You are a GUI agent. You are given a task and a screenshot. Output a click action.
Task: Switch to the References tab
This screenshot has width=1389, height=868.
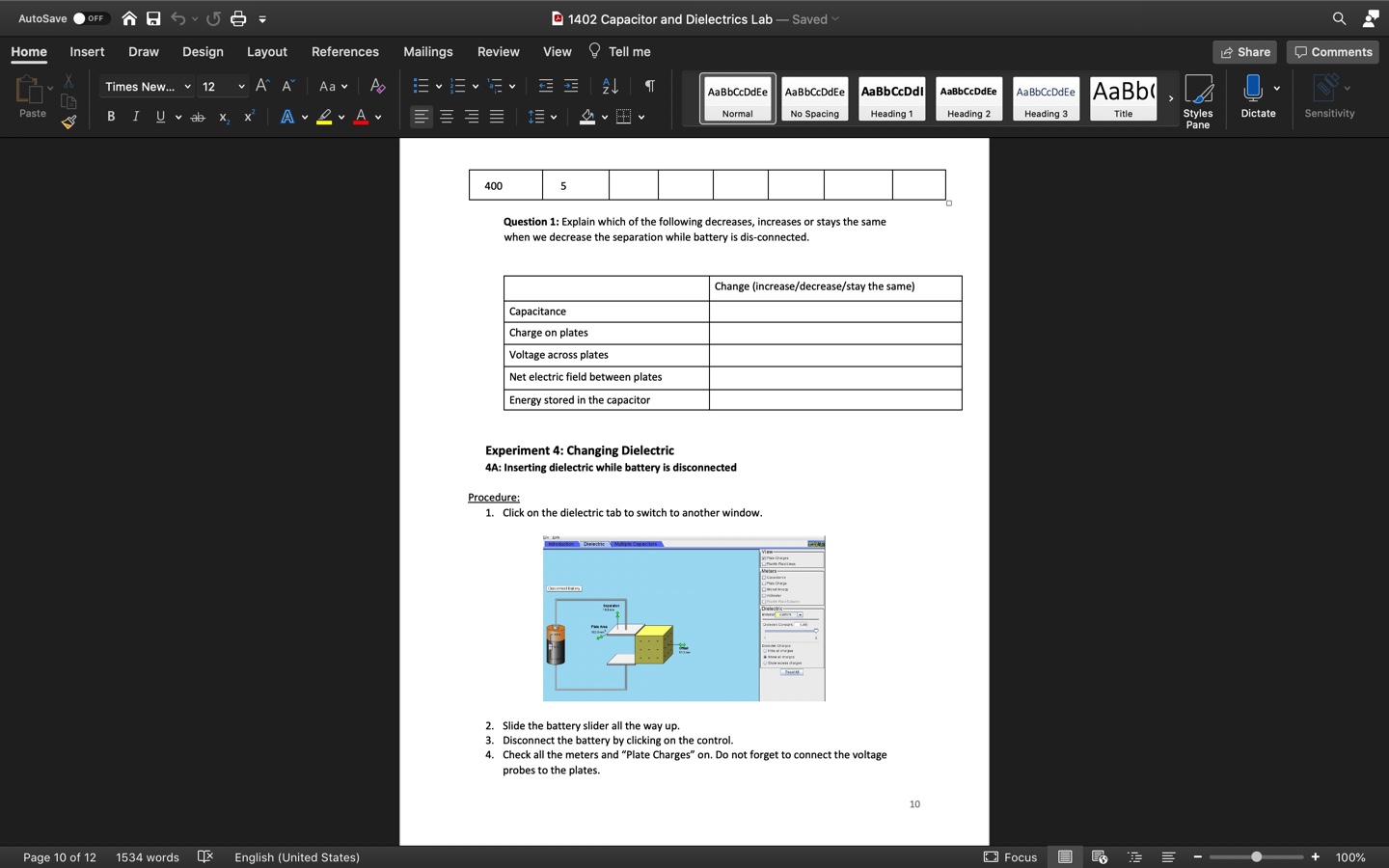tap(344, 52)
